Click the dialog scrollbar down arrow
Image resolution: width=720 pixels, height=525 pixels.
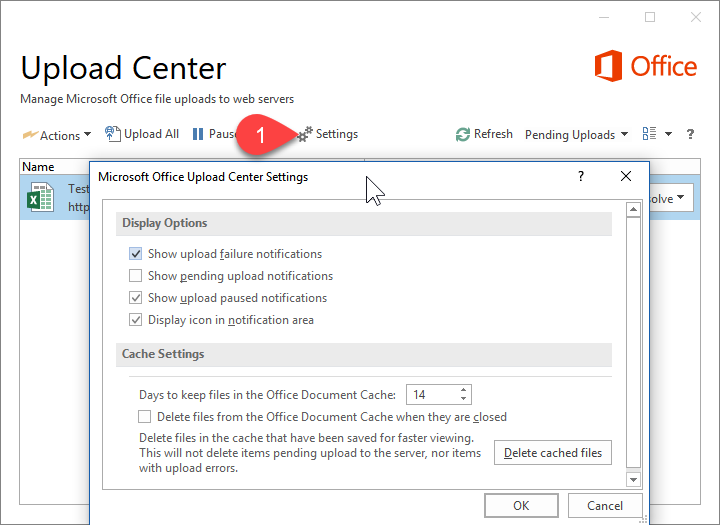(x=633, y=480)
